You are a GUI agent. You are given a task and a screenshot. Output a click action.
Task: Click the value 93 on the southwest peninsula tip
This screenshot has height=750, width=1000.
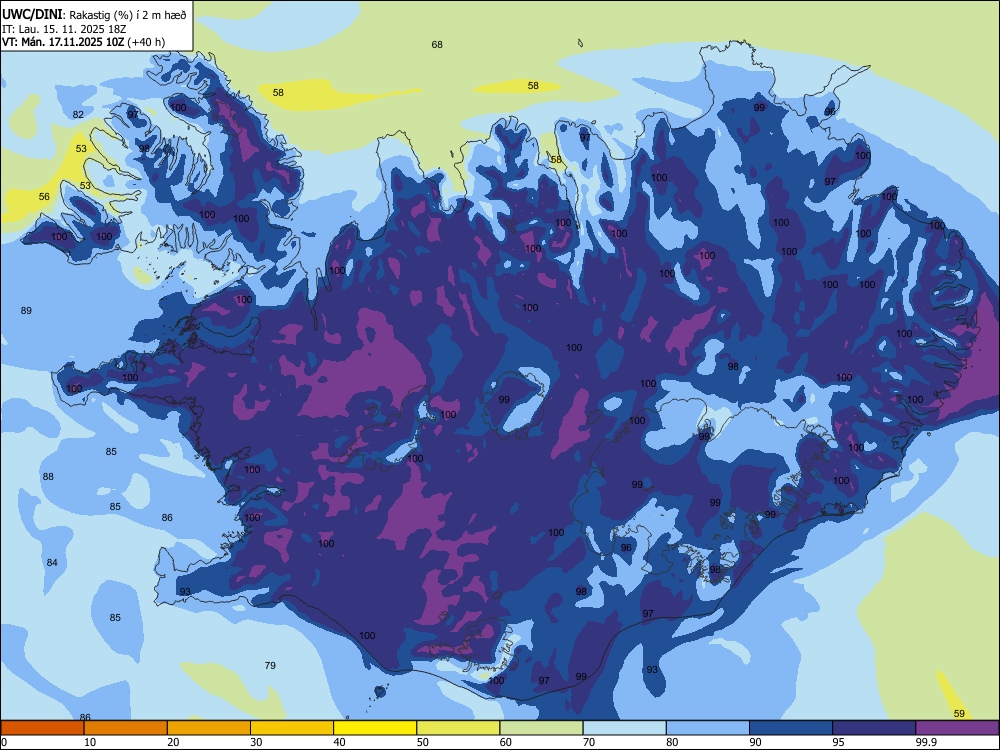click(x=185, y=592)
